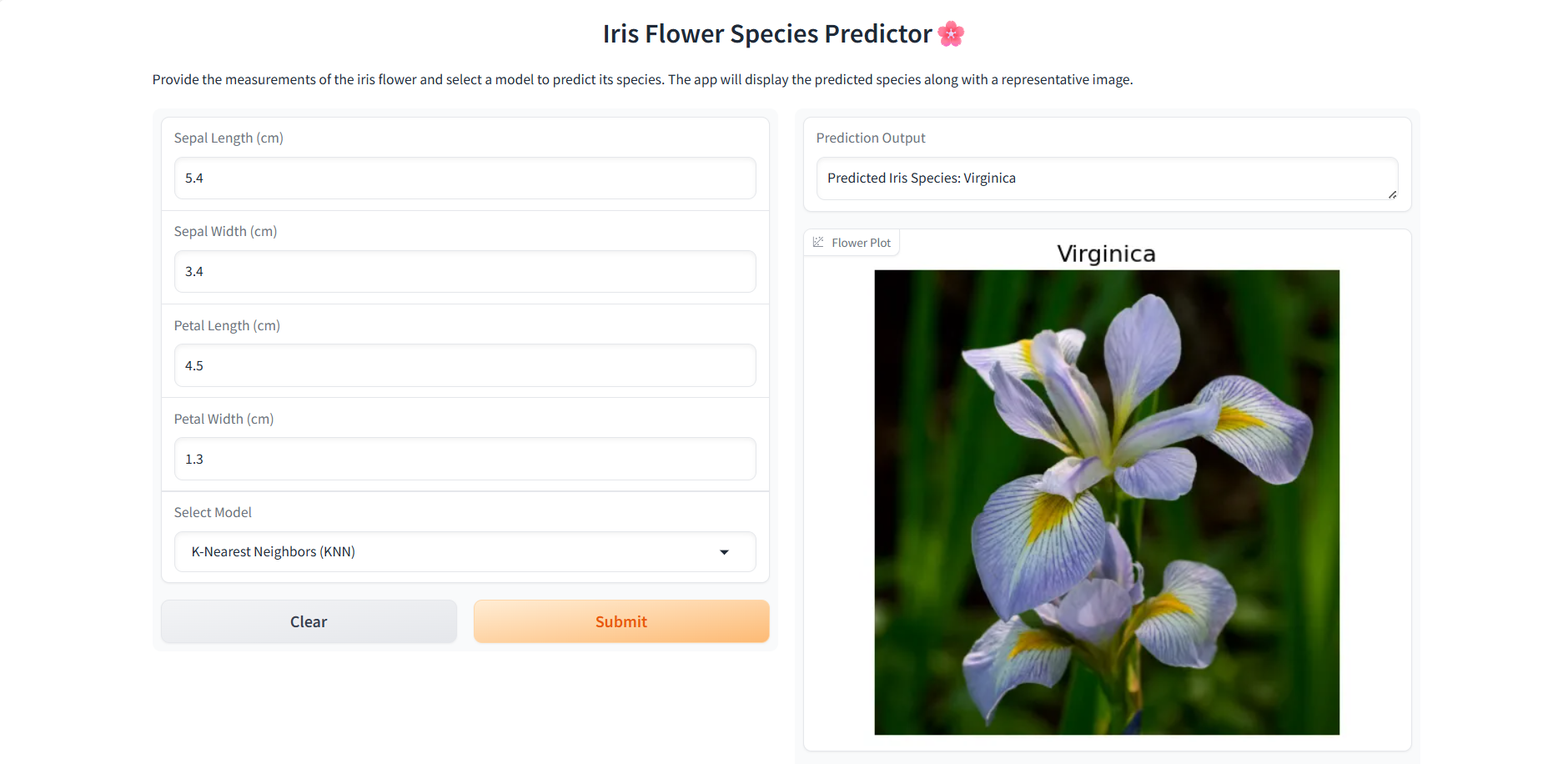Image resolution: width=1568 pixels, height=764 pixels.
Task: Click the Virginica iris flower photo
Action: (x=1106, y=502)
